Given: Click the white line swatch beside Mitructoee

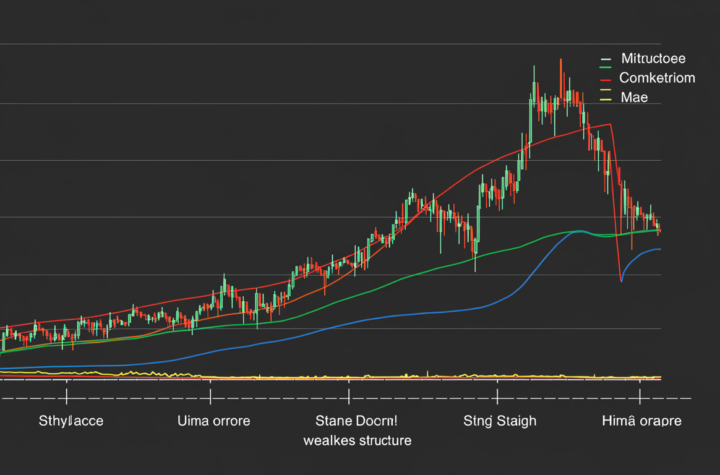Looking at the screenshot, I should pyautogui.click(x=605, y=58).
